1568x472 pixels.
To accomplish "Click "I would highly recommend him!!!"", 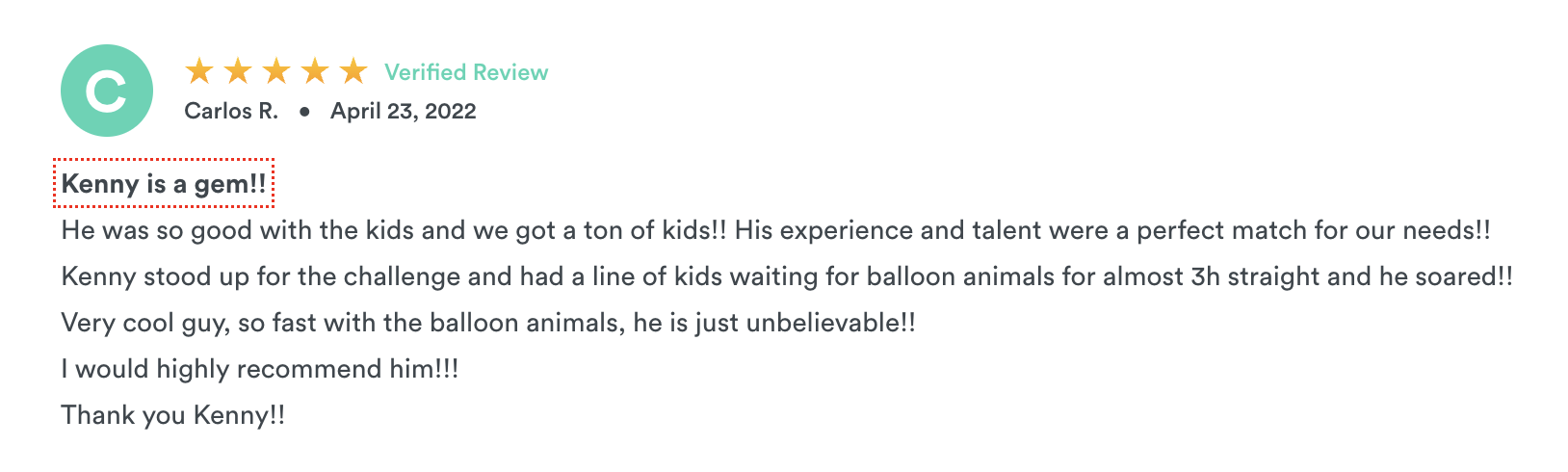I will point(260,369).
